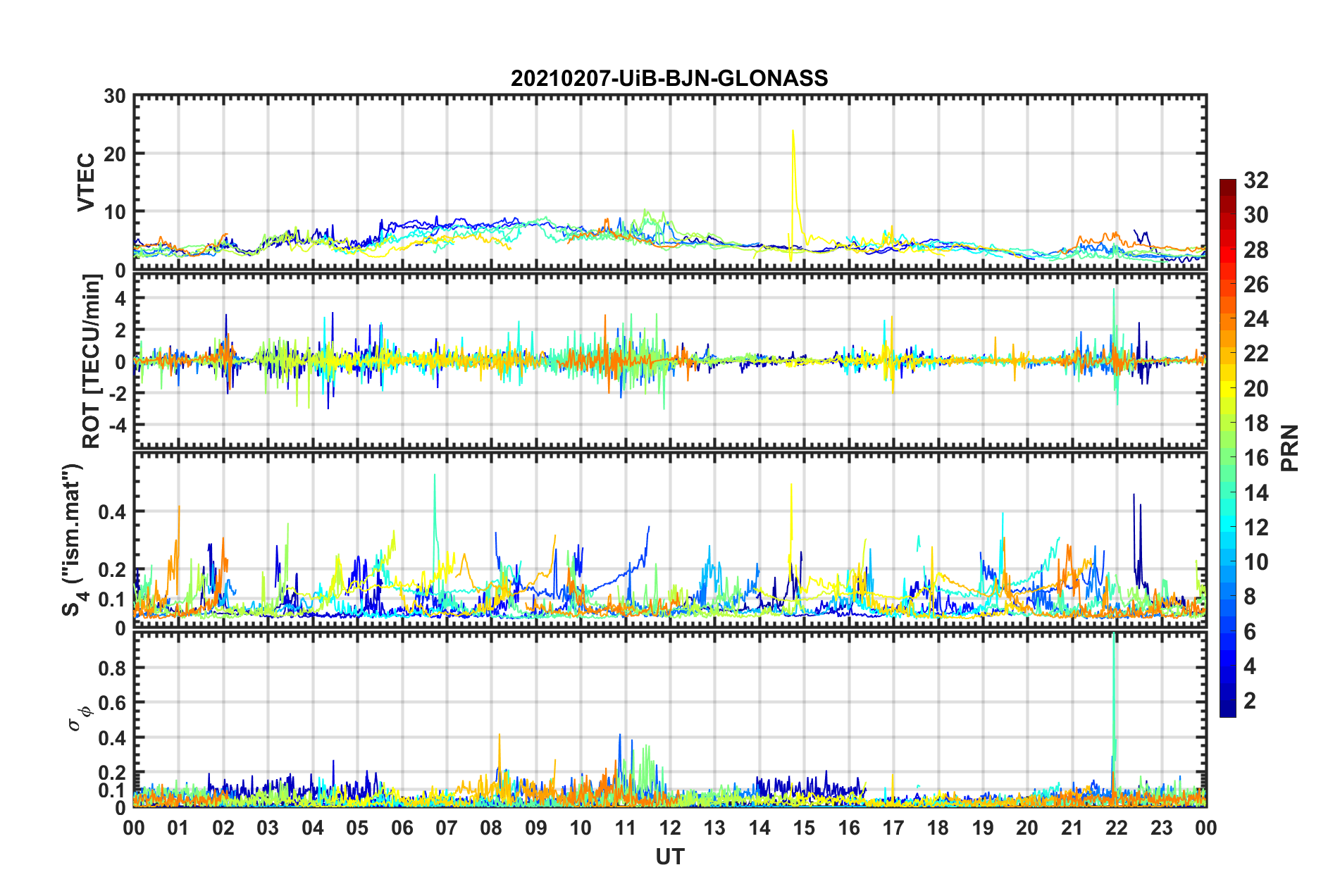Click the 01 tick on the UT axis
The width and height of the screenshot is (1340, 896).
tap(178, 828)
